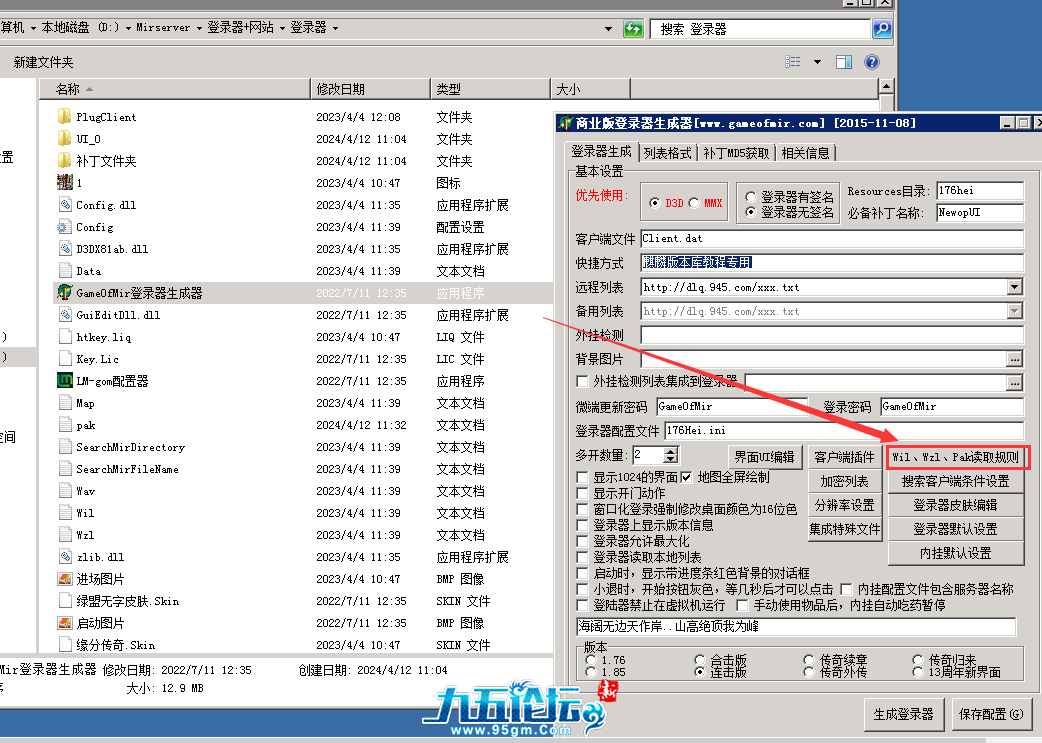Open 登录器皮肤编辑 button

[956, 505]
